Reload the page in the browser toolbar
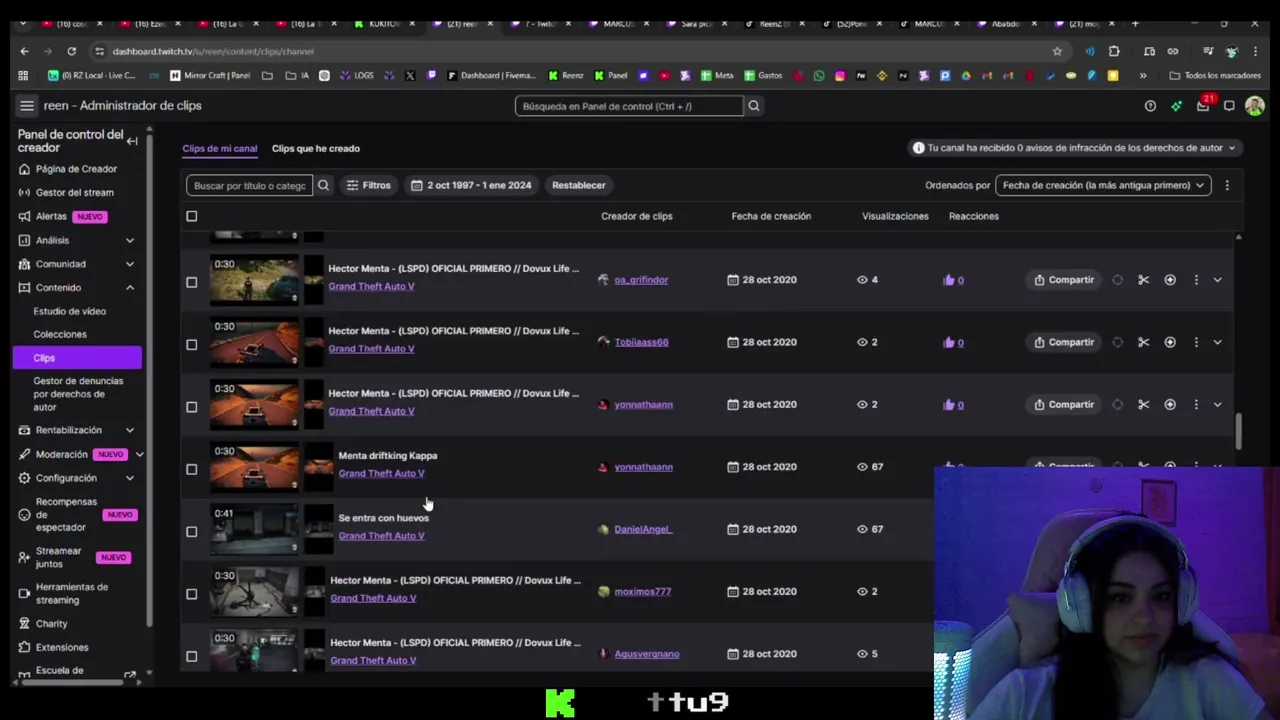The width and height of the screenshot is (1280, 720). click(71, 51)
